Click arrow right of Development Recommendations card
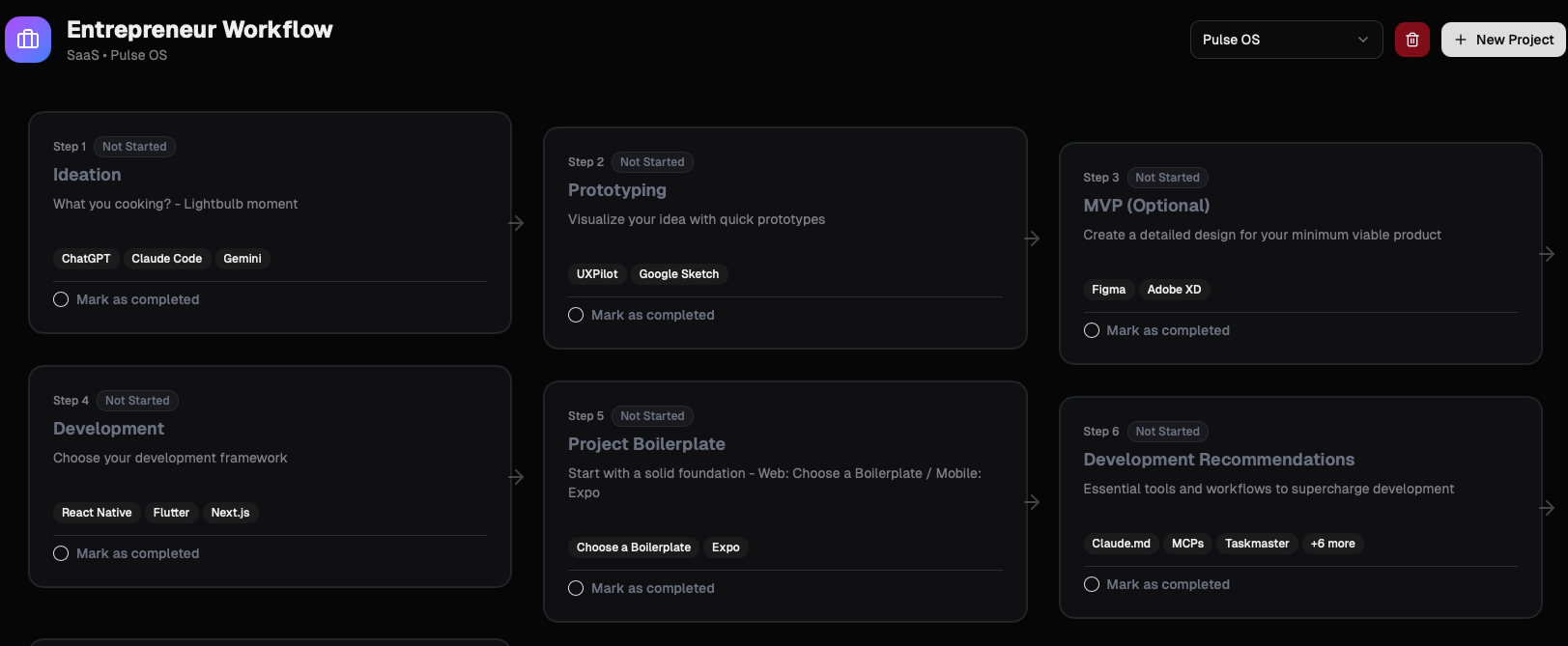 1547,508
